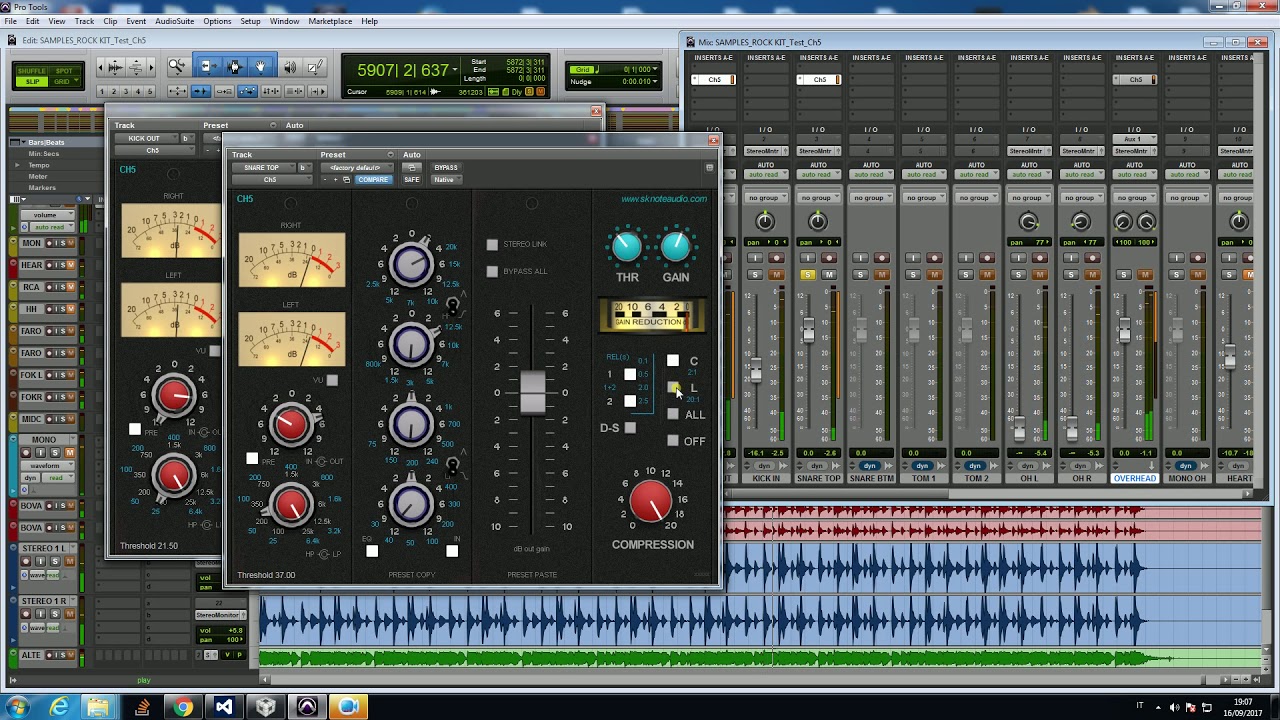Screen dimensions: 1280x720
Task: Open Internet Explorer from the taskbar
Action: tap(60, 707)
